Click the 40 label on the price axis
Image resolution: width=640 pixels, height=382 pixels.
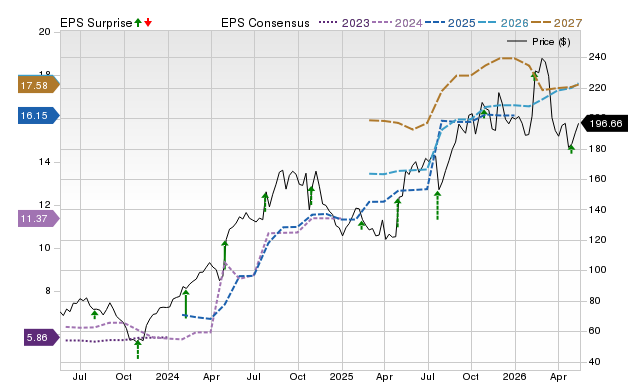pos(594,362)
